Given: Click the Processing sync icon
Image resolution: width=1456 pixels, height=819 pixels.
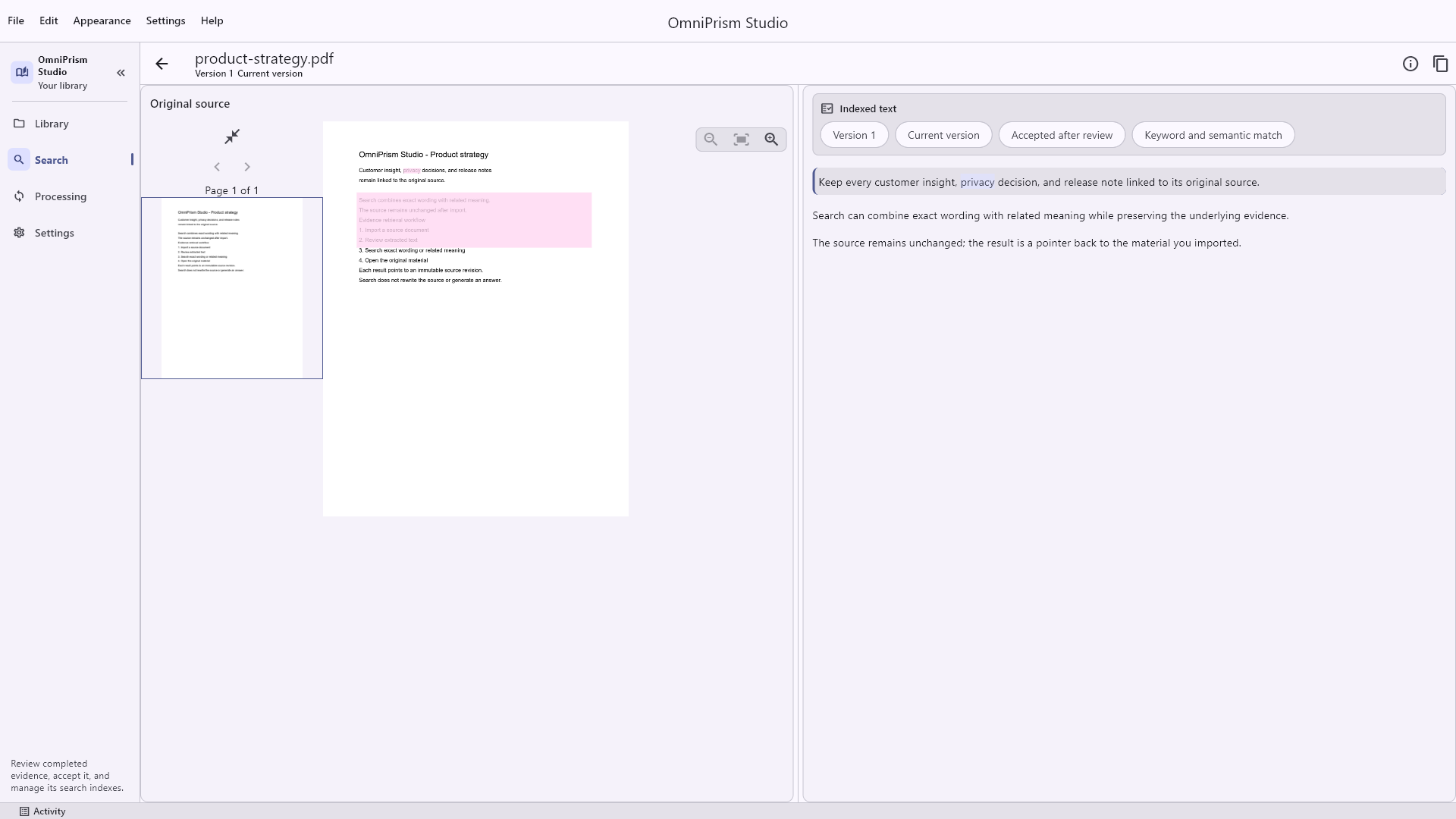Looking at the screenshot, I should (19, 196).
